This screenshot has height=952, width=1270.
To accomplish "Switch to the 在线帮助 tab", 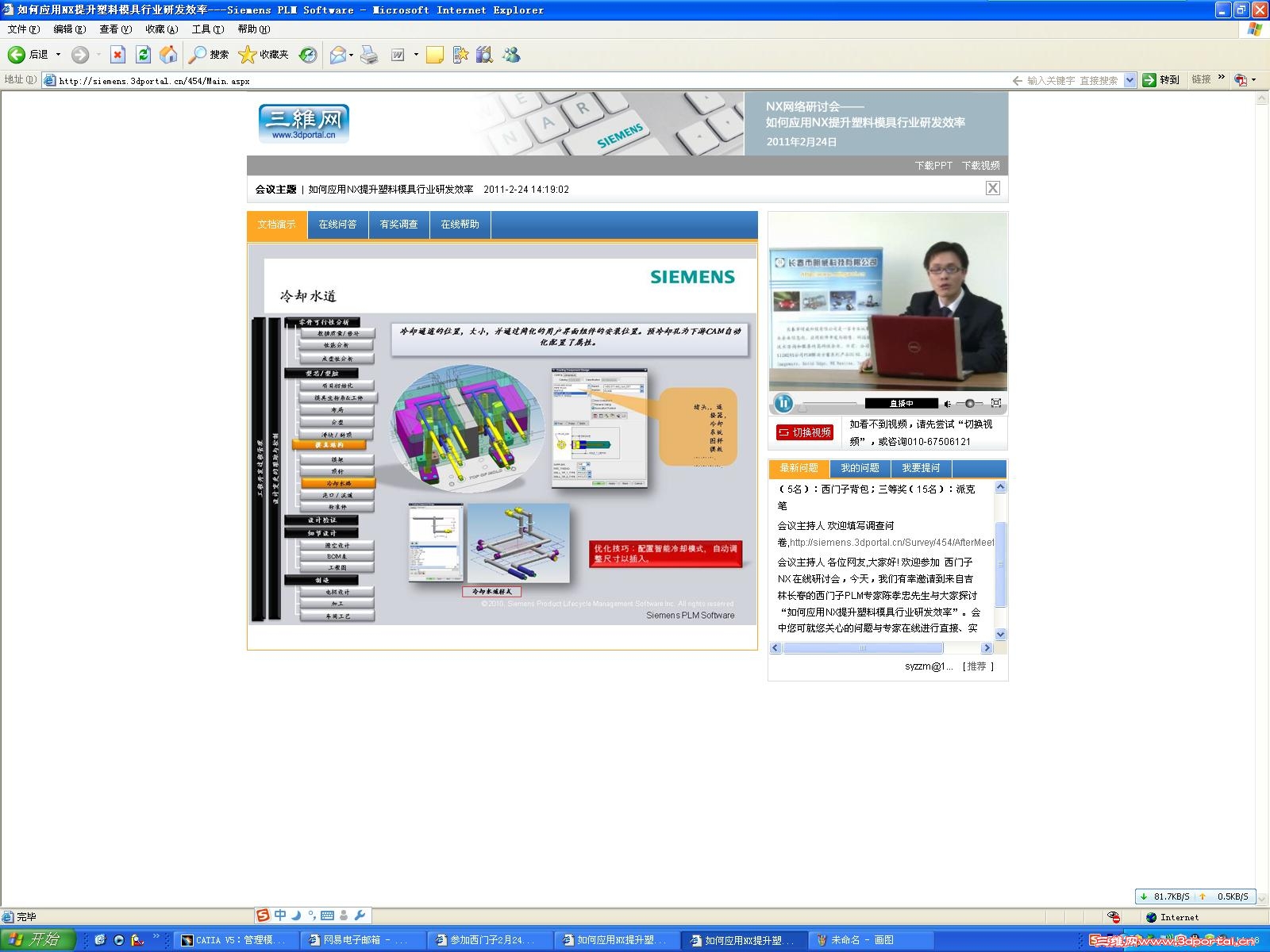I will (460, 225).
